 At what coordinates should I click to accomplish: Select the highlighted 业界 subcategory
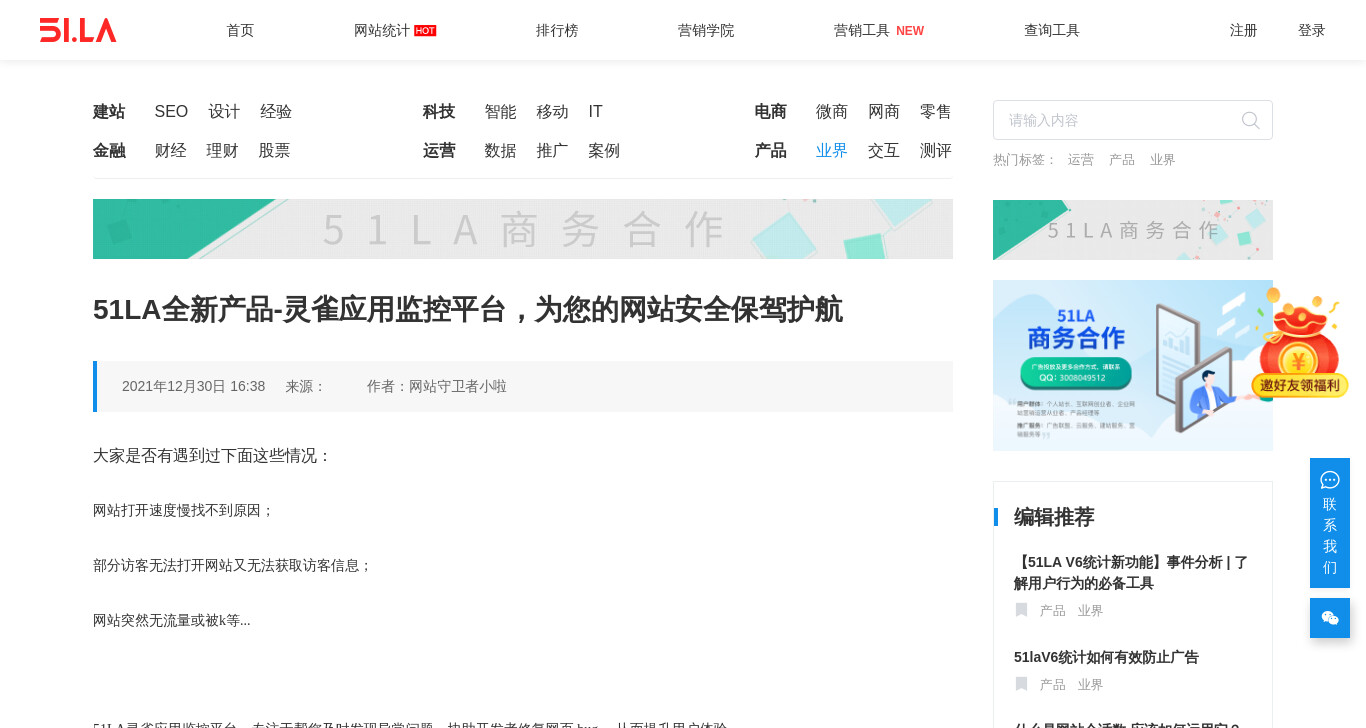pos(832,151)
